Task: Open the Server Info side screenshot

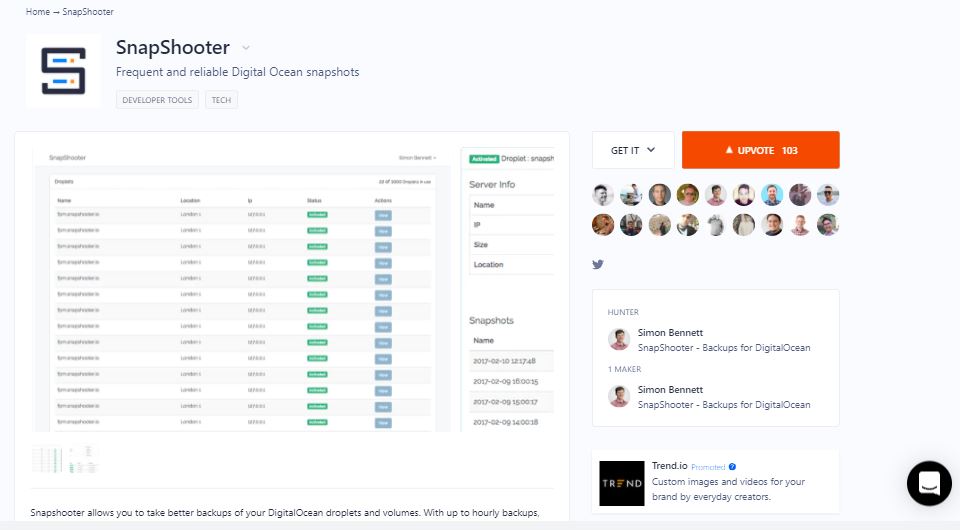Action: (508, 289)
